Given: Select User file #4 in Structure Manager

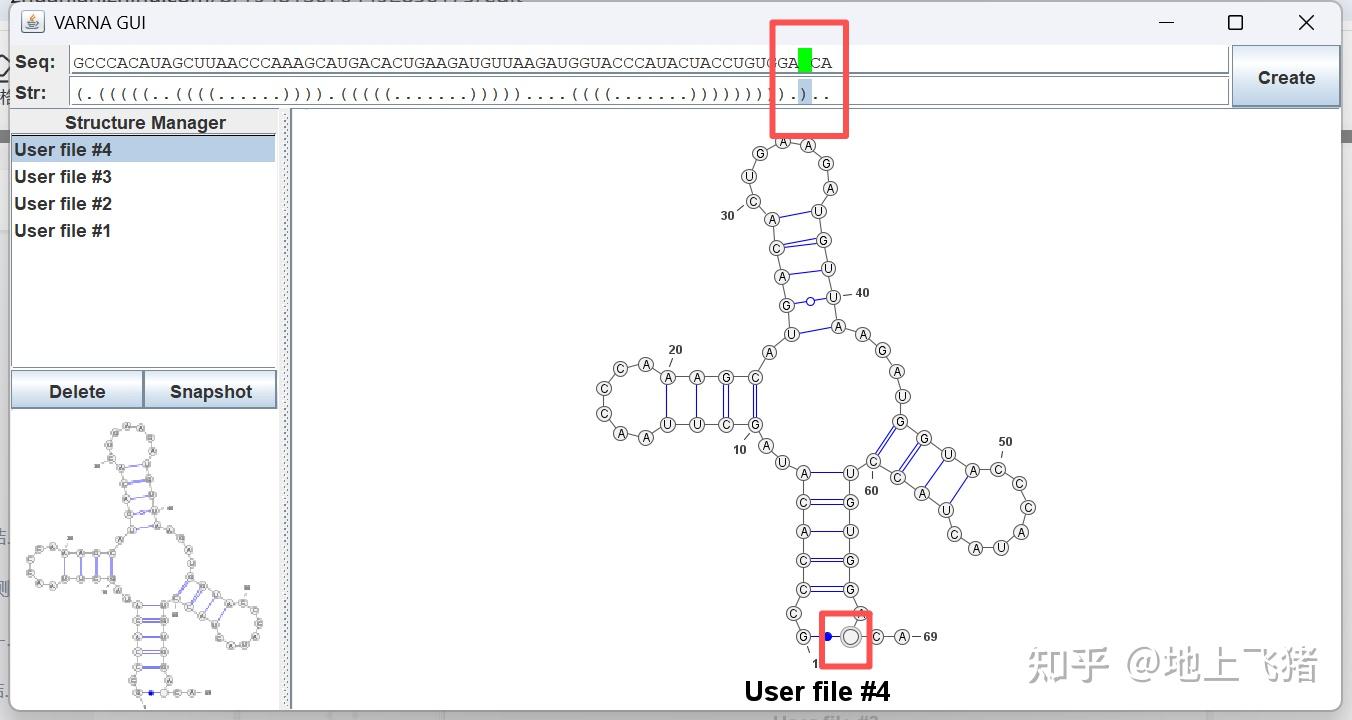Looking at the screenshot, I should tap(143, 150).
